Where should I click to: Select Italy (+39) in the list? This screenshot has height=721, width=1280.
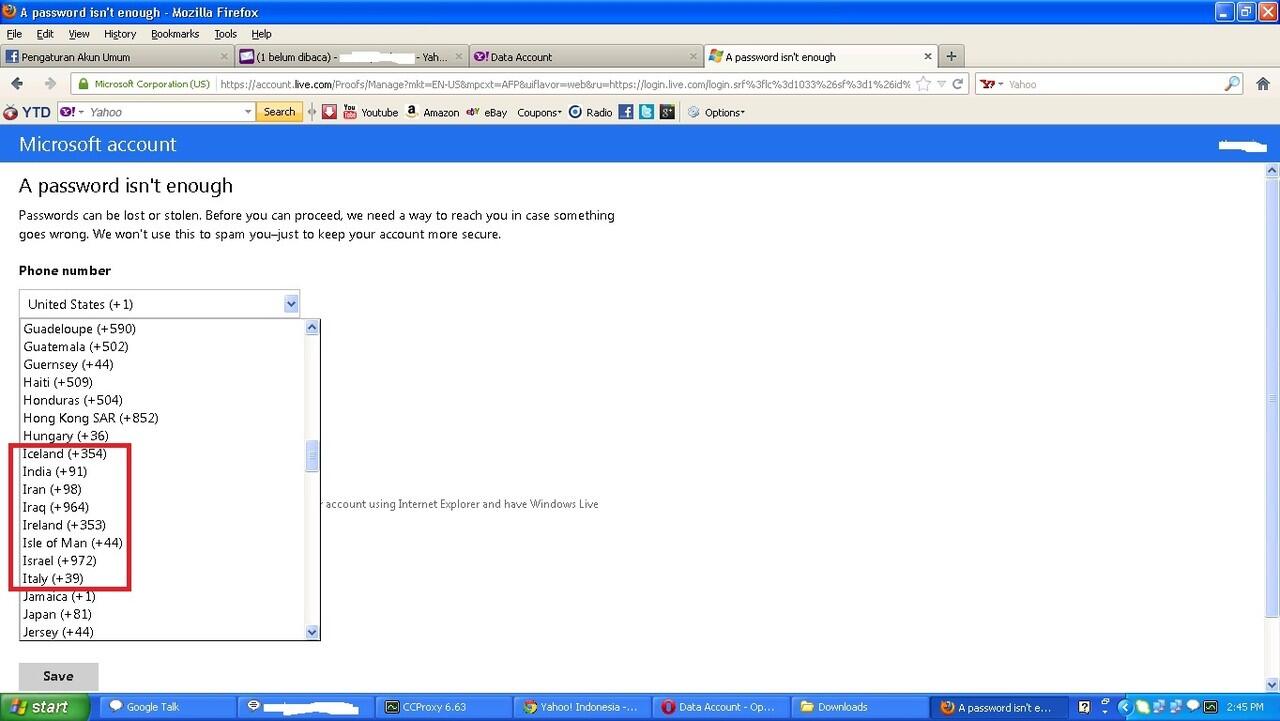tap(162, 579)
